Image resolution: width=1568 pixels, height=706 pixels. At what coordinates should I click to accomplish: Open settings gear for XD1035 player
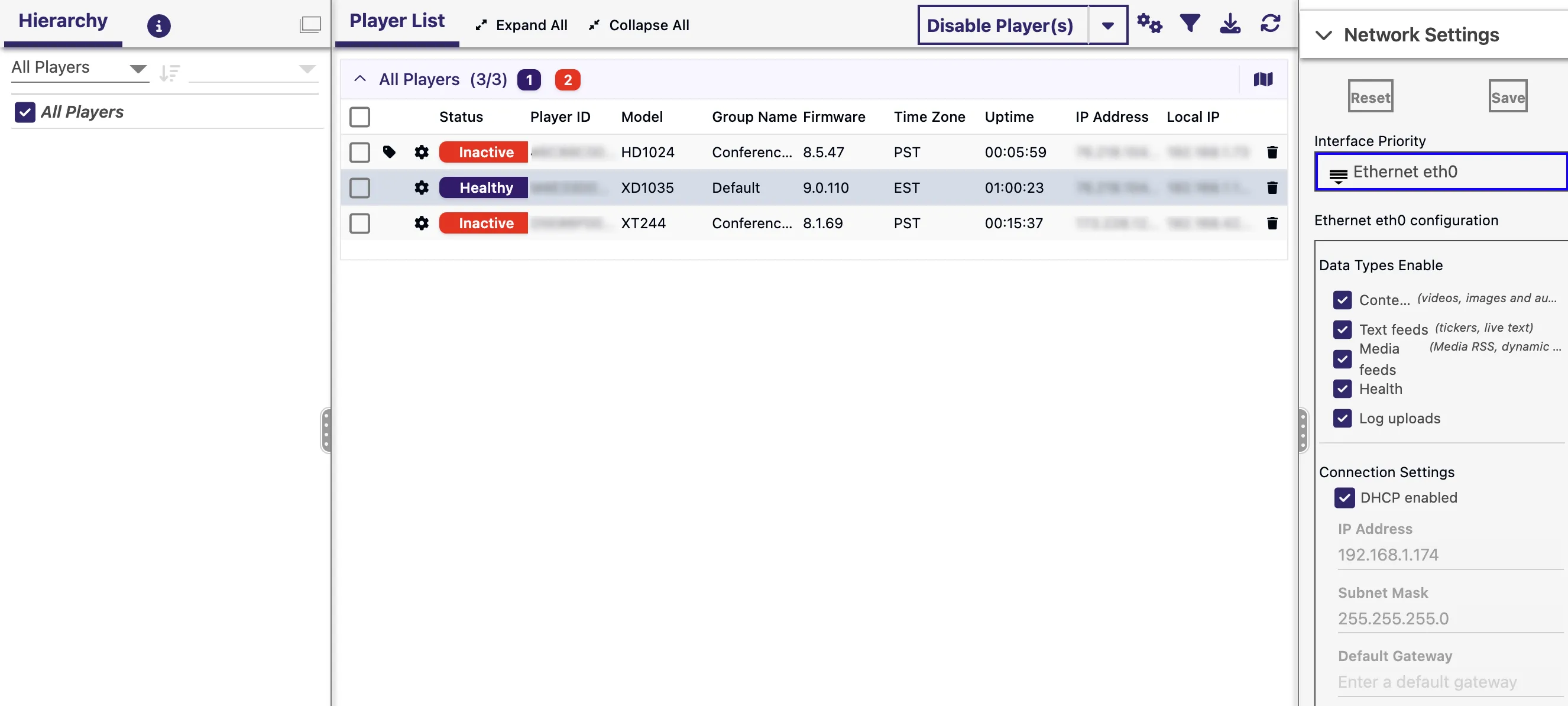pos(421,187)
